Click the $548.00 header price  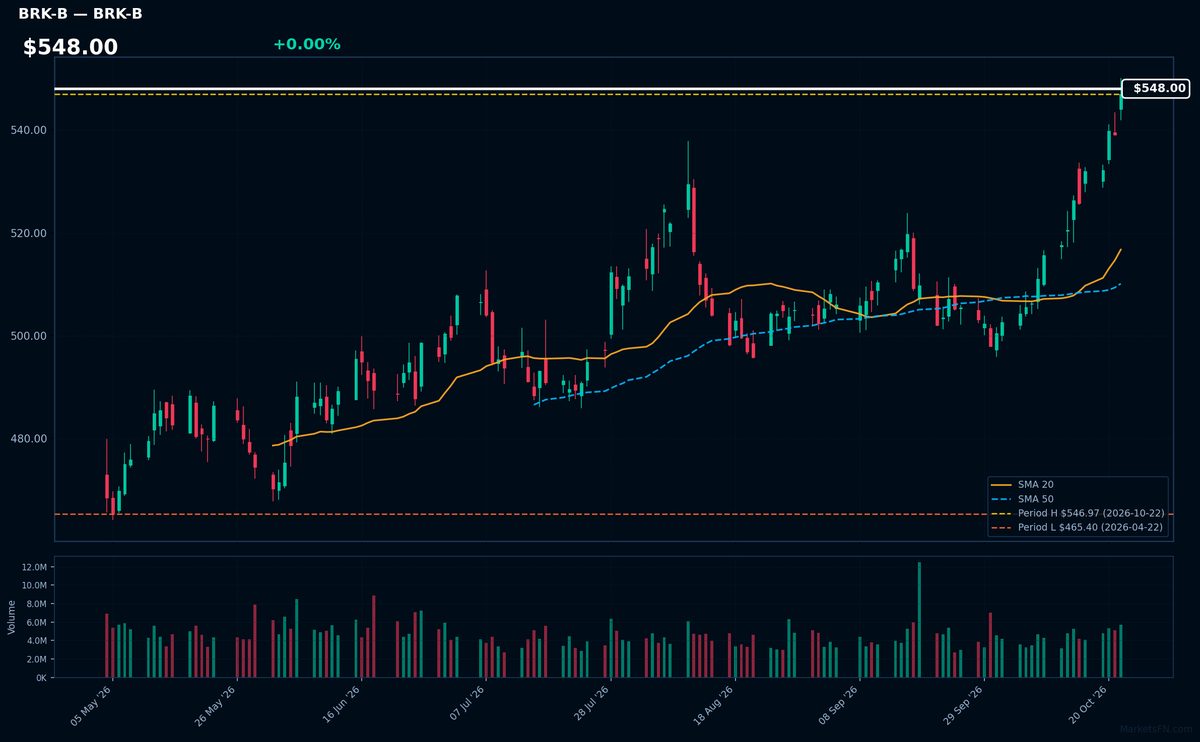click(x=70, y=47)
